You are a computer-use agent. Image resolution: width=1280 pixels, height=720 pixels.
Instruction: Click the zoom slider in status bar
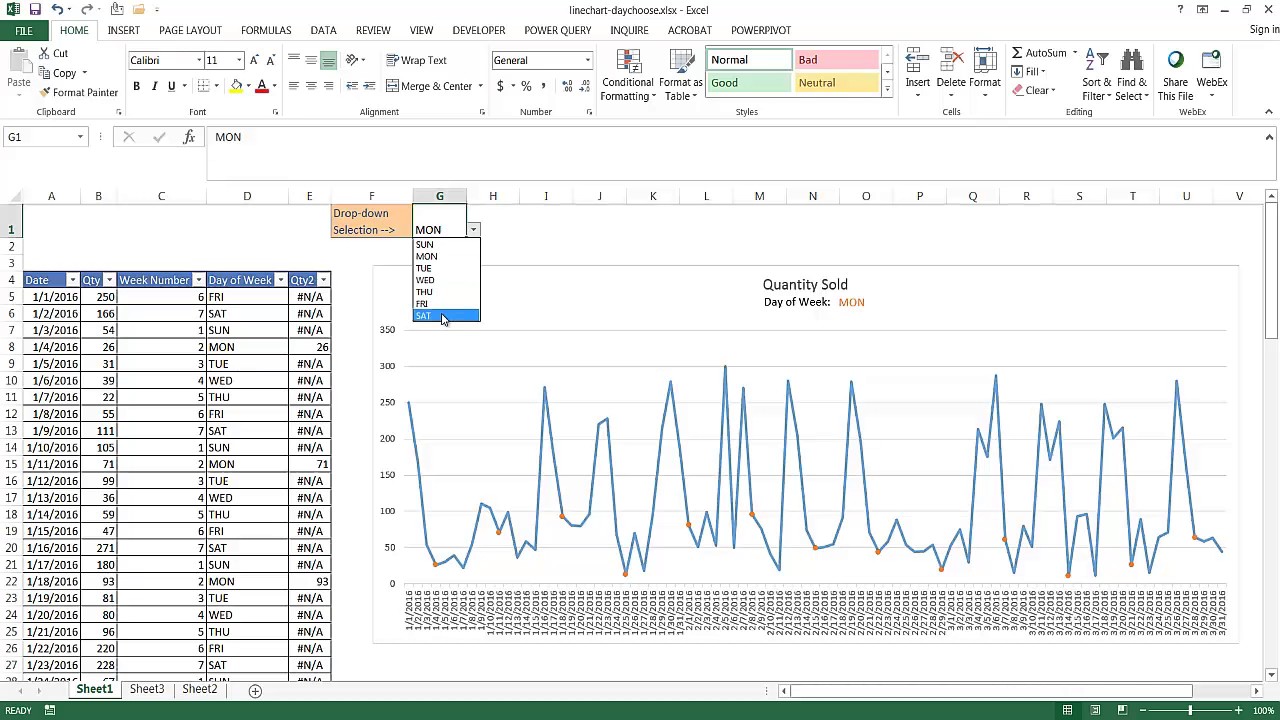coord(1190,710)
